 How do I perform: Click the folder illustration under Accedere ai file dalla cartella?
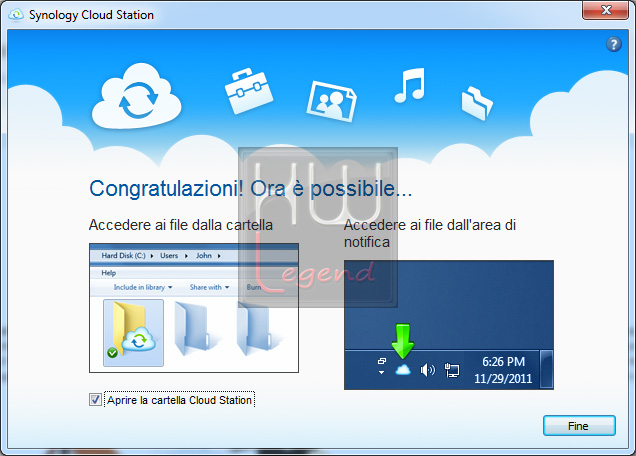pos(194,308)
